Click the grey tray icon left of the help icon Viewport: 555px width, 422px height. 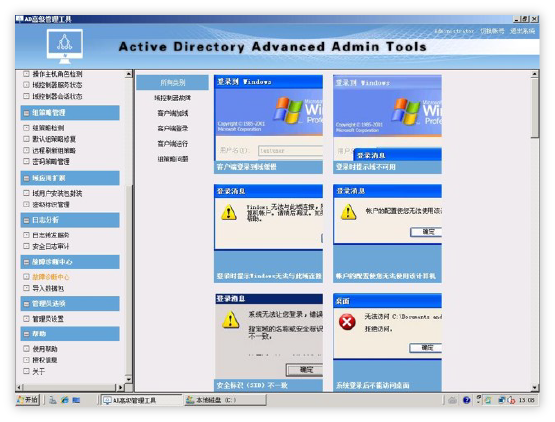pos(452,400)
